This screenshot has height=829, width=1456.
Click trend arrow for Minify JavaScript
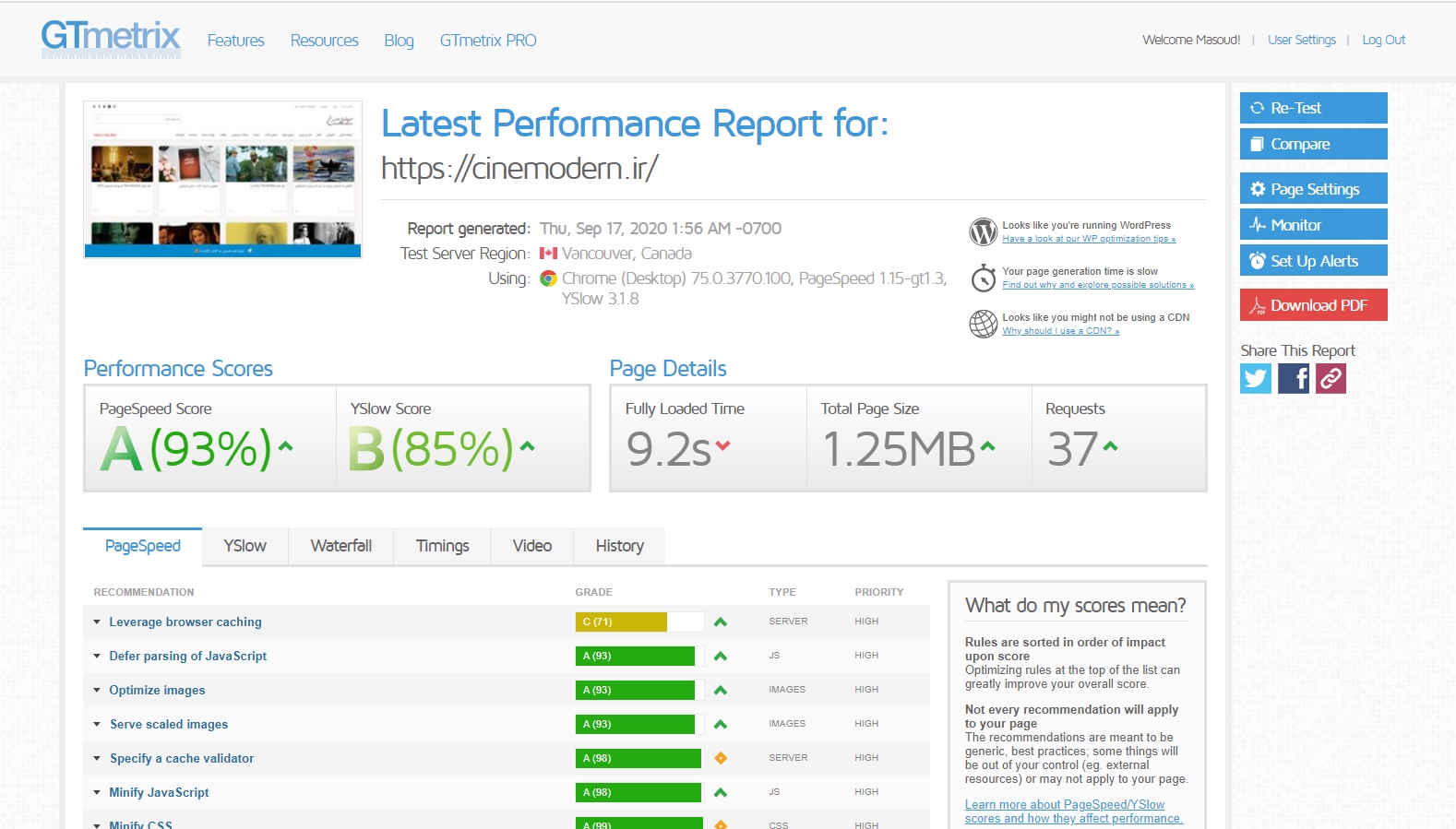pyautogui.click(x=721, y=793)
